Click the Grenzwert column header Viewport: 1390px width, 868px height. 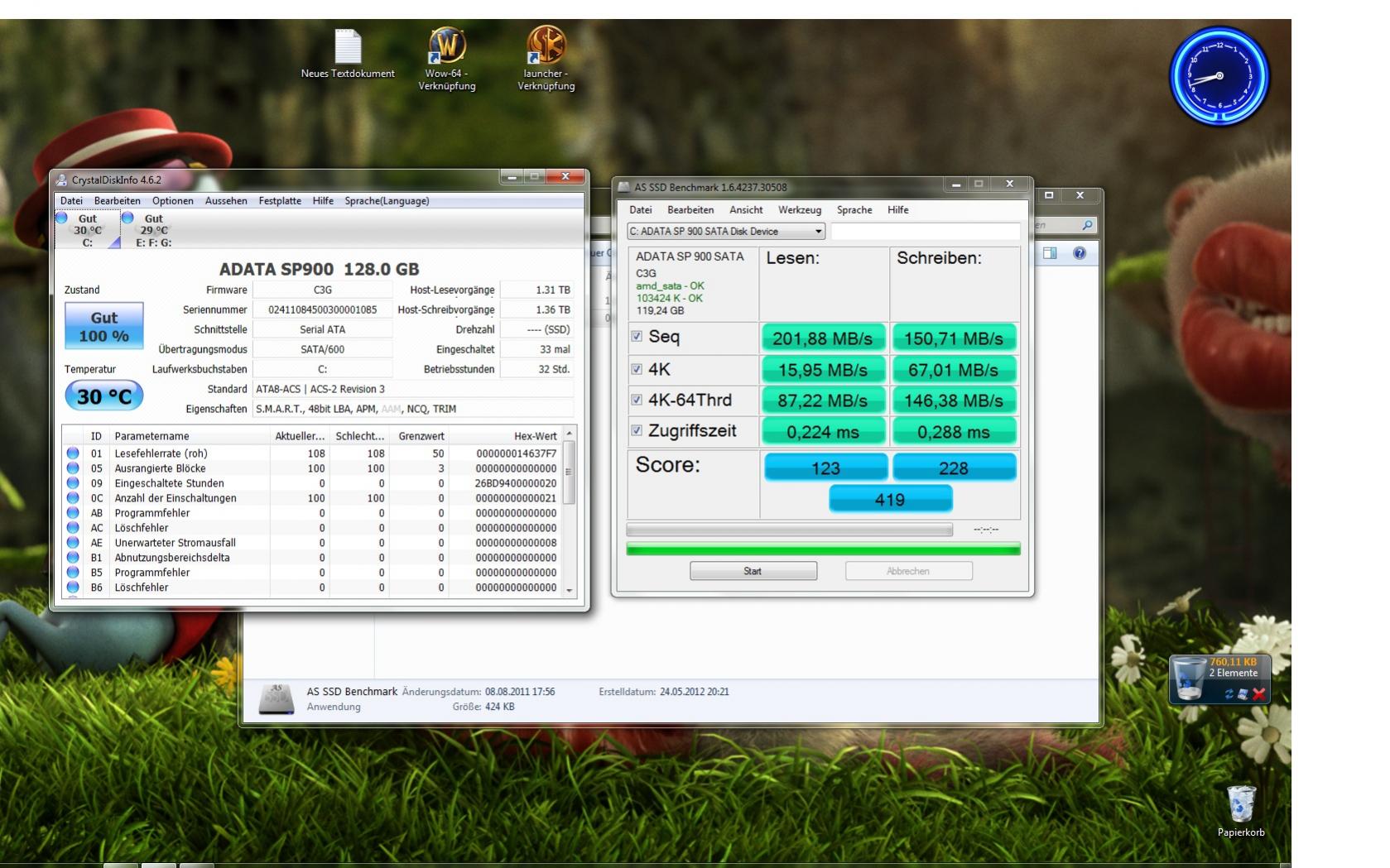click(x=419, y=436)
